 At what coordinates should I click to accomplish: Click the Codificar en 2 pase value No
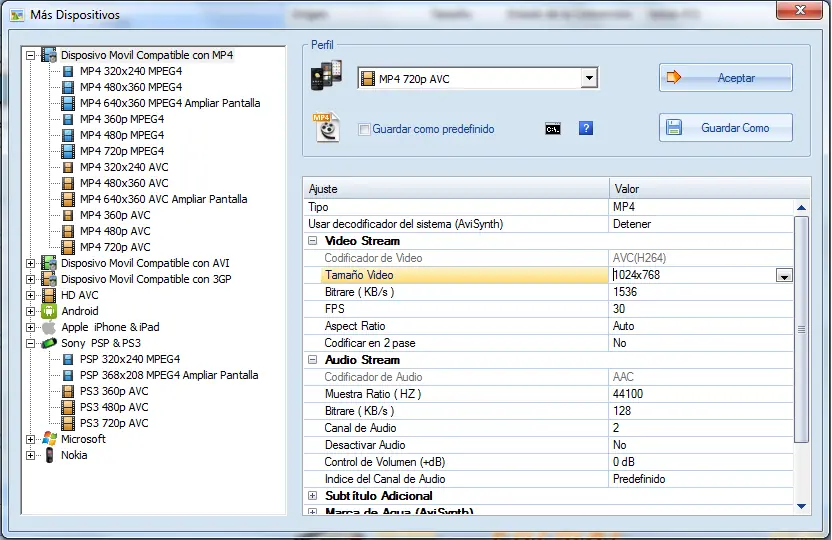701,343
